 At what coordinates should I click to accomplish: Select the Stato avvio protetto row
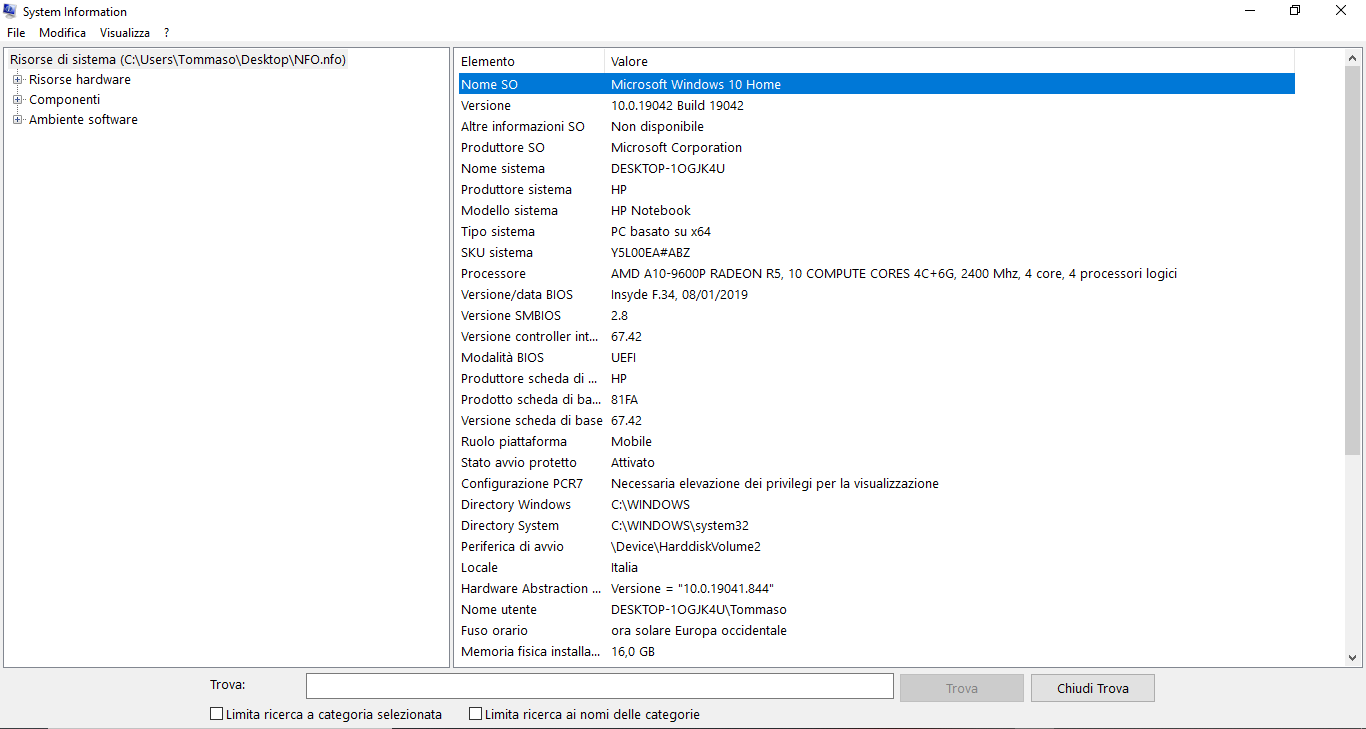[x=877, y=462]
